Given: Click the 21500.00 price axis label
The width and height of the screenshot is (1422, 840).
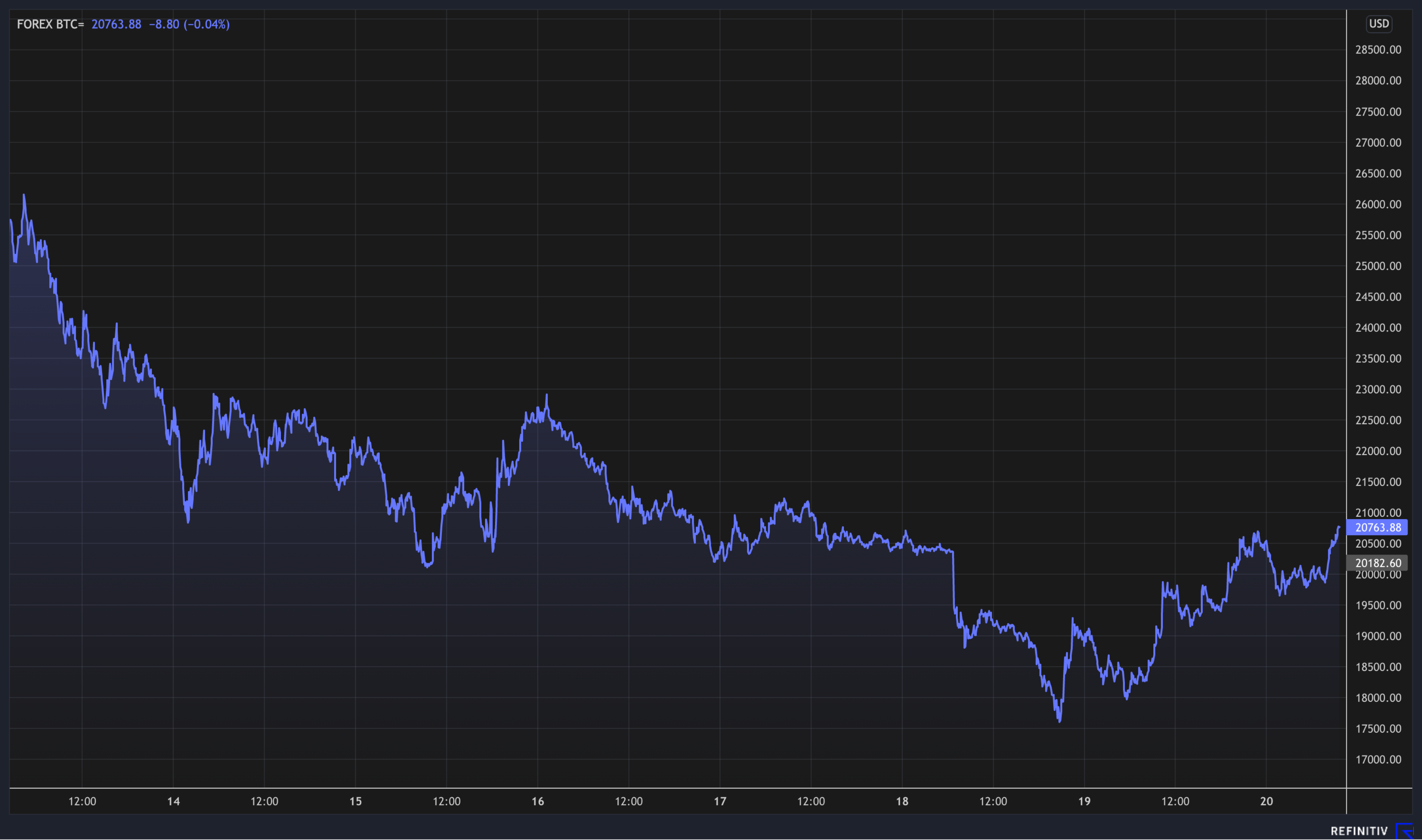Looking at the screenshot, I should coord(1378,482).
